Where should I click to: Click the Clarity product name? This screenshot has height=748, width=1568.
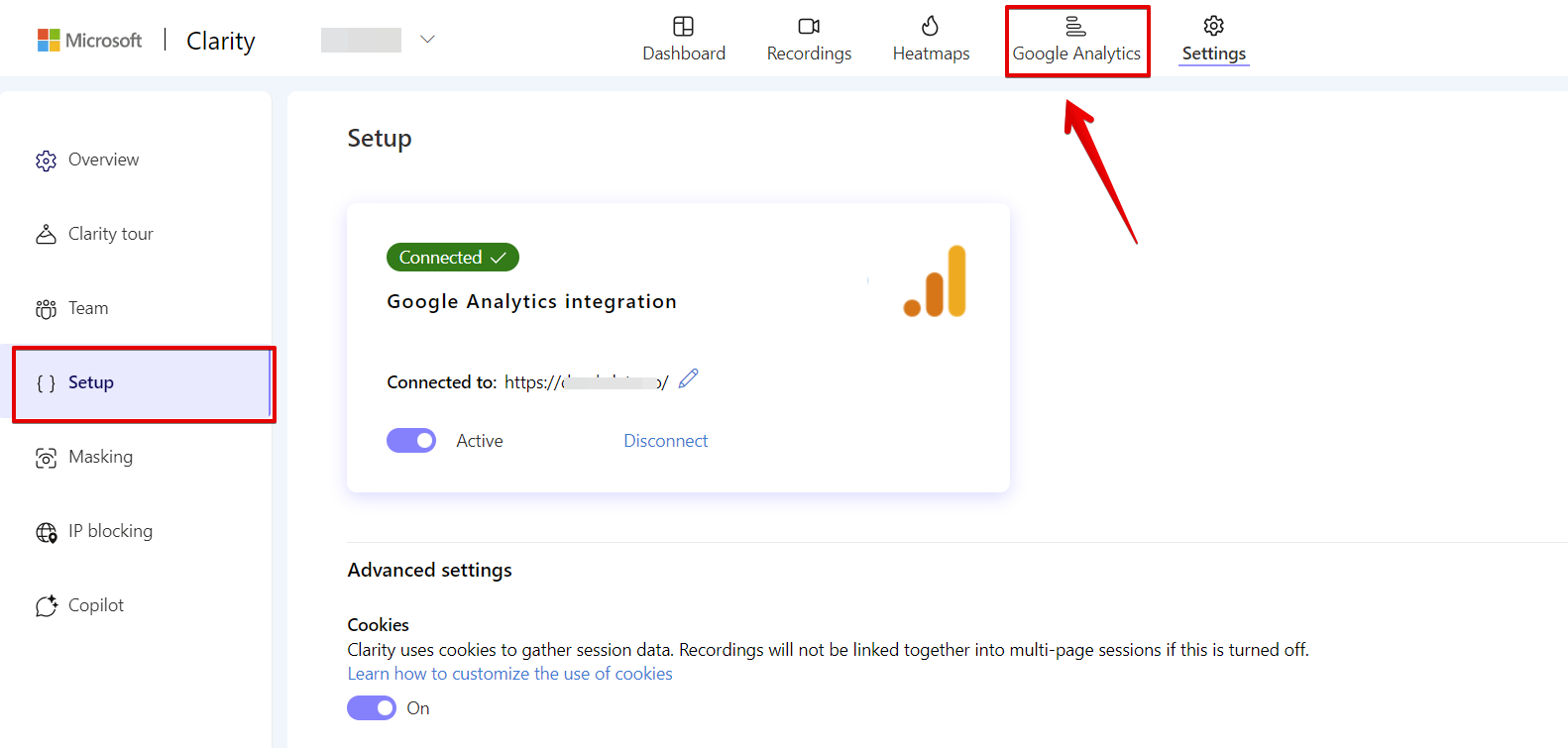(221, 41)
